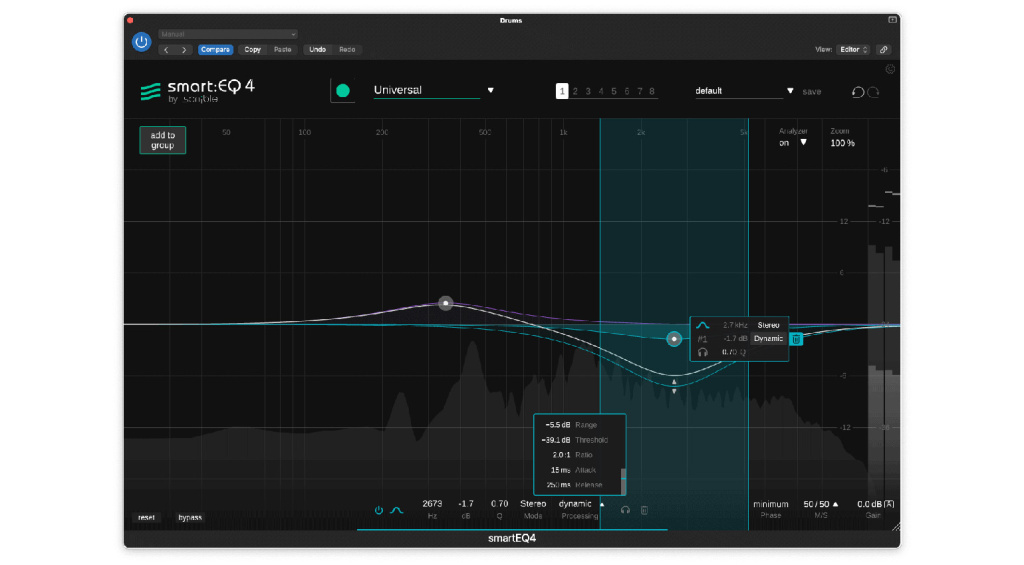Click the -1.7 dB gain field in bottom bar

pos(466,504)
